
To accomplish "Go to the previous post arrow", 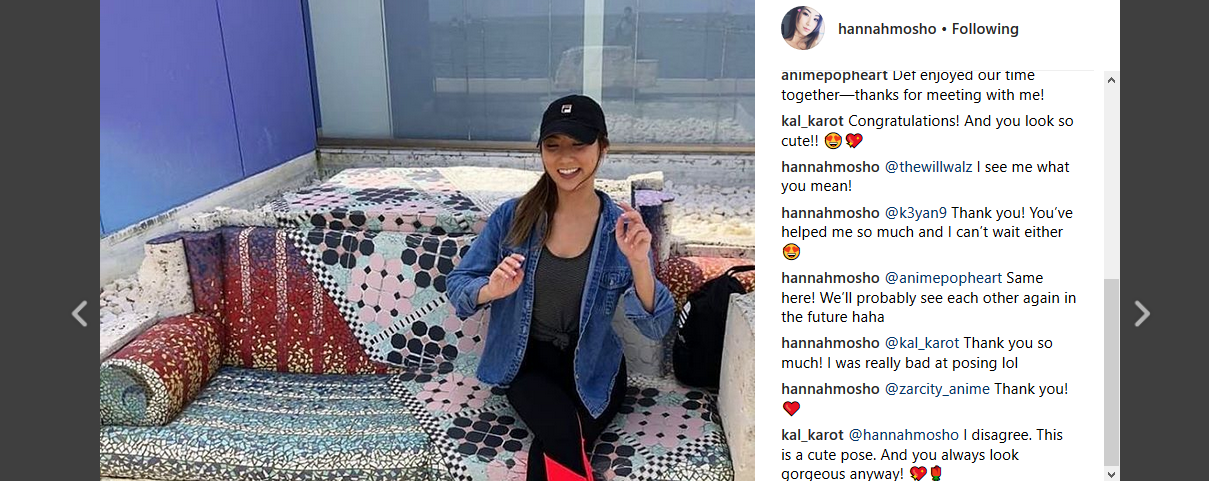I will 79,314.
